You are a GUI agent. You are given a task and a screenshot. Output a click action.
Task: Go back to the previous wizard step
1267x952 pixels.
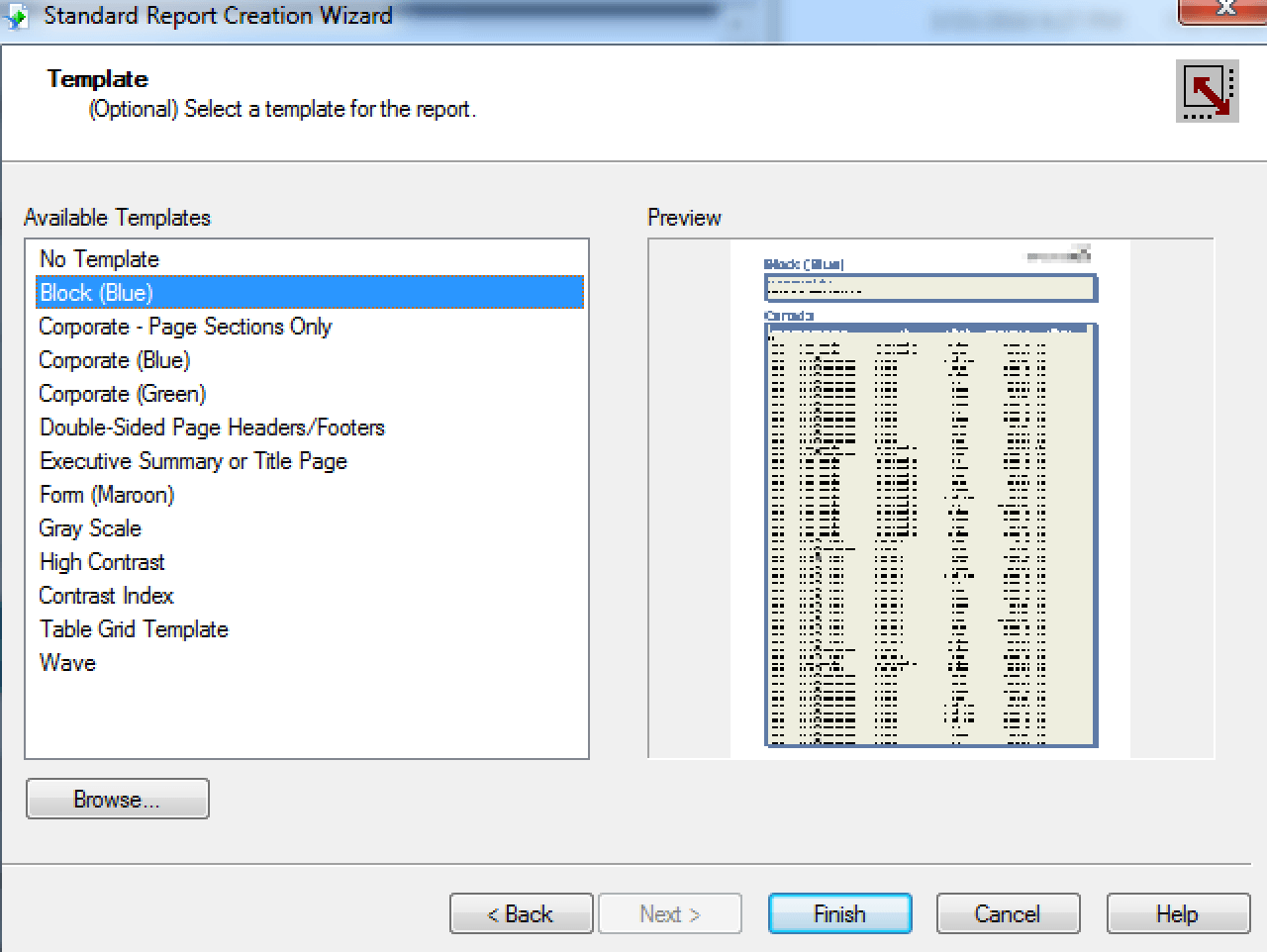(521, 913)
